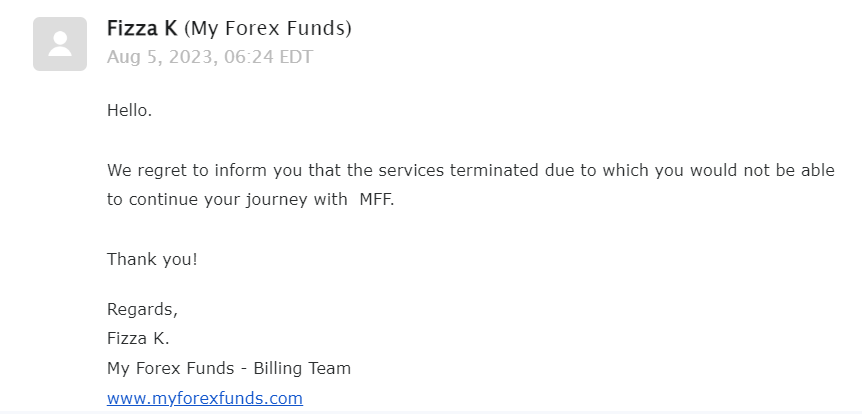Click the "06:24" time in the header
The width and height of the screenshot is (862, 414).
pyautogui.click(x=249, y=57)
